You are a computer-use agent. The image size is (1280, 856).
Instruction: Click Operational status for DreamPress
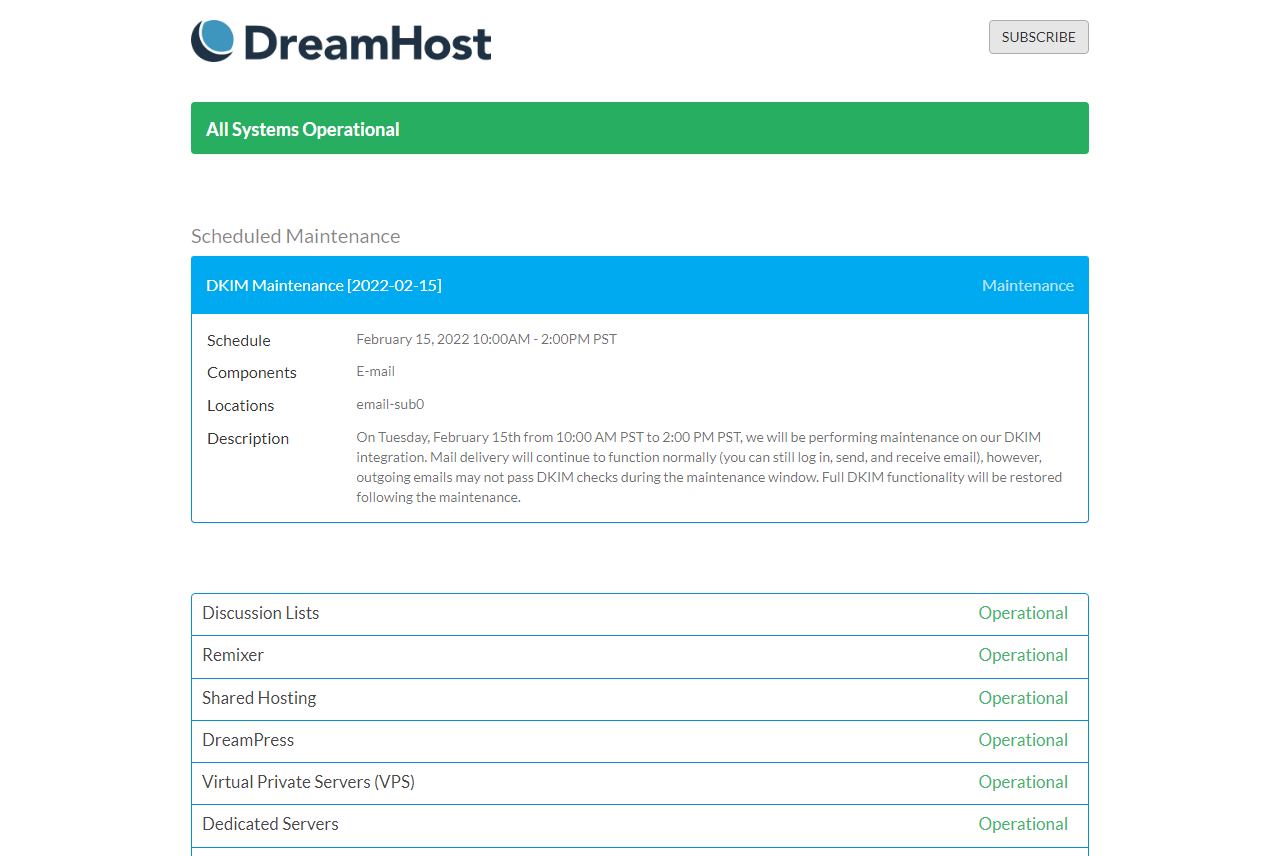[x=1023, y=740]
